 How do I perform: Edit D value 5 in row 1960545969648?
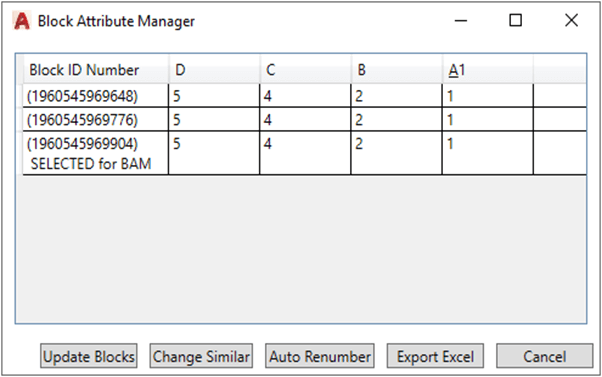pos(214,96)
